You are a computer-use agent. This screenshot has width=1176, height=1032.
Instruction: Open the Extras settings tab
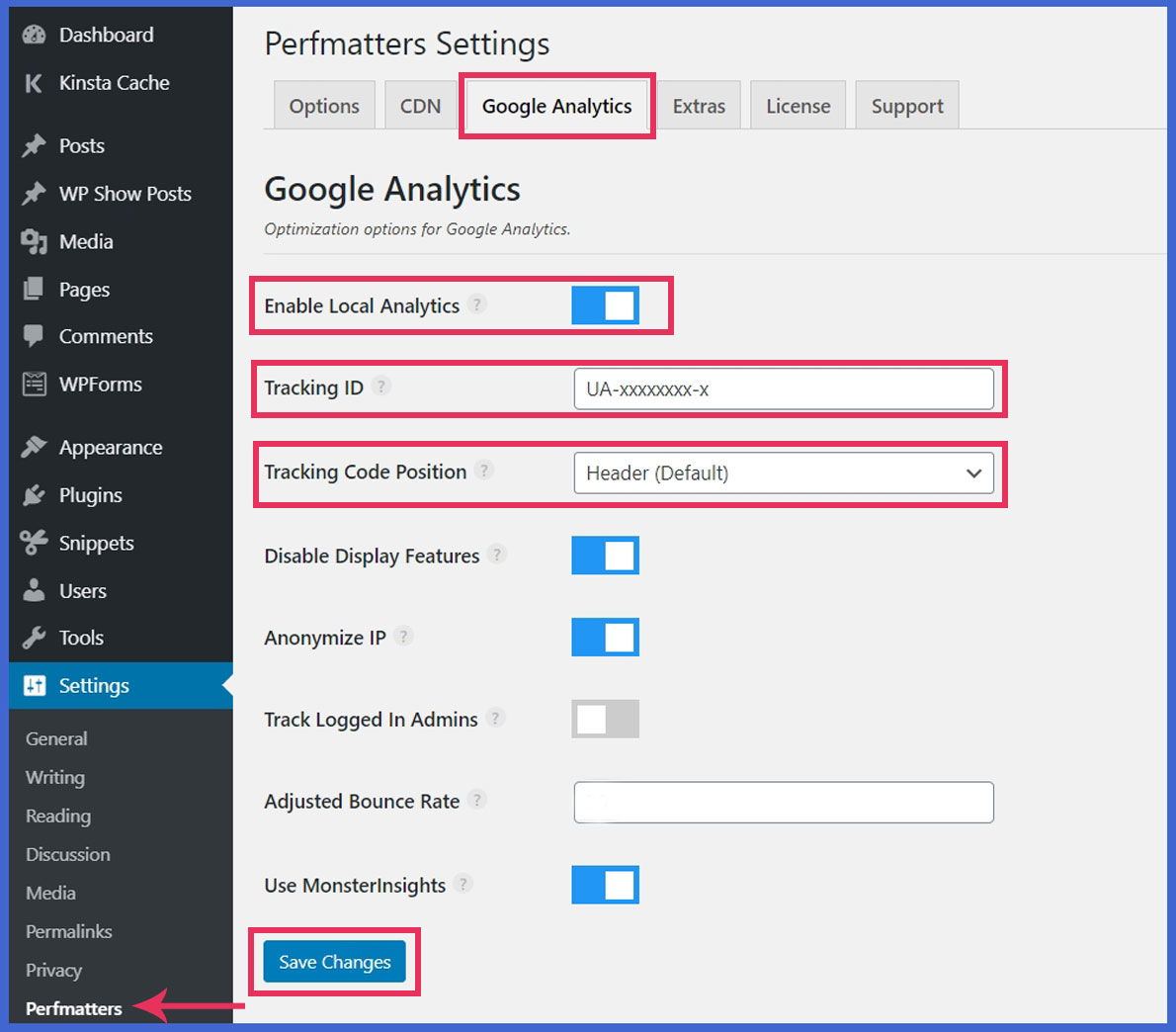click(699, 105)
